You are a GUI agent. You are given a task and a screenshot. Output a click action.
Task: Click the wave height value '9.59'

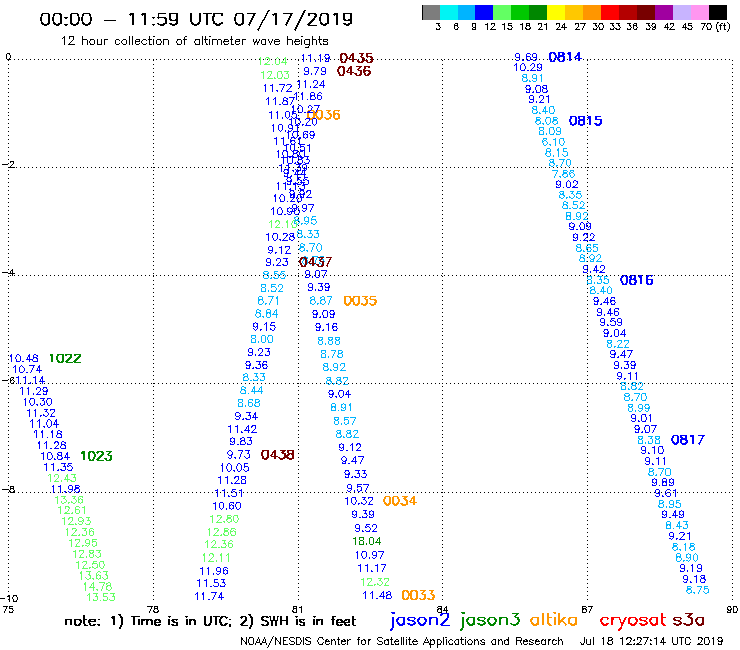pos(611,322)
